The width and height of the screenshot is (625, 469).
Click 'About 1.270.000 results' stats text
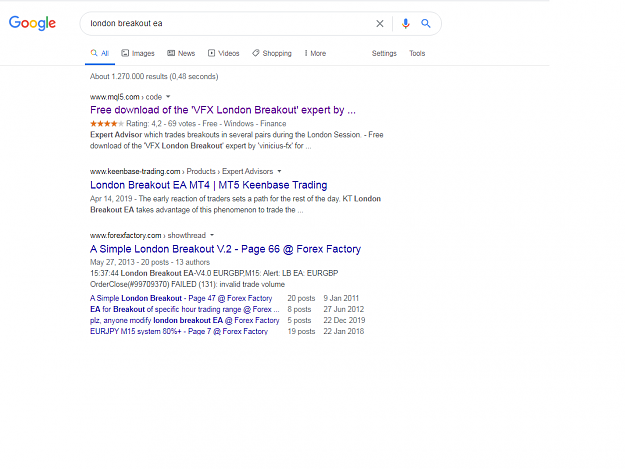coord(154,77)
